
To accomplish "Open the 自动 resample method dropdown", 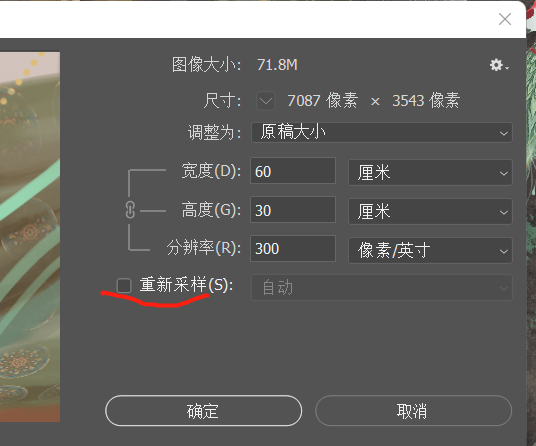I will pyautogui.click(x=382, y=287).
